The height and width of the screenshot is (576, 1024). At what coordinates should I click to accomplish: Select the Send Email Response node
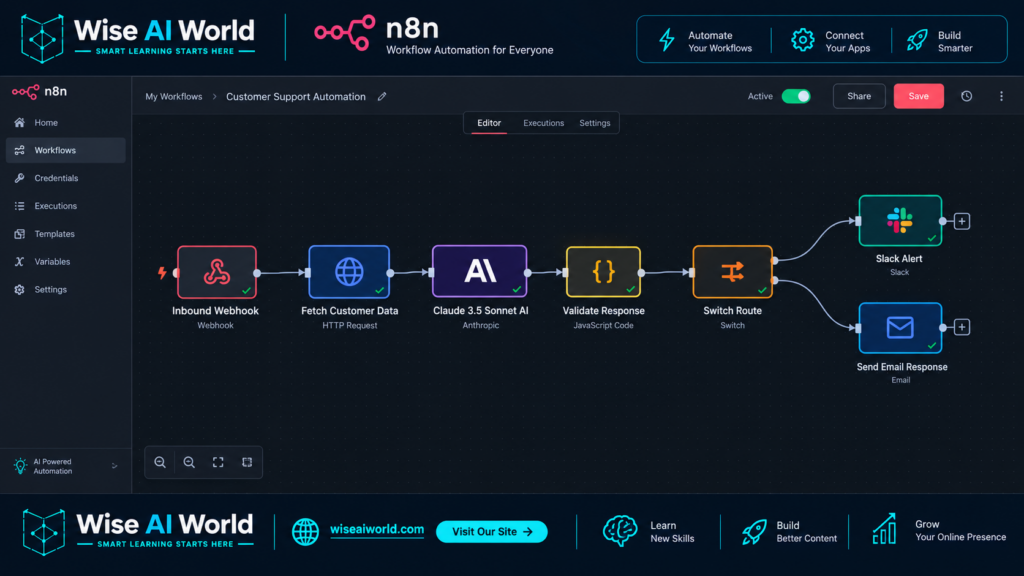pyautogui.click(x=900, y=327)
